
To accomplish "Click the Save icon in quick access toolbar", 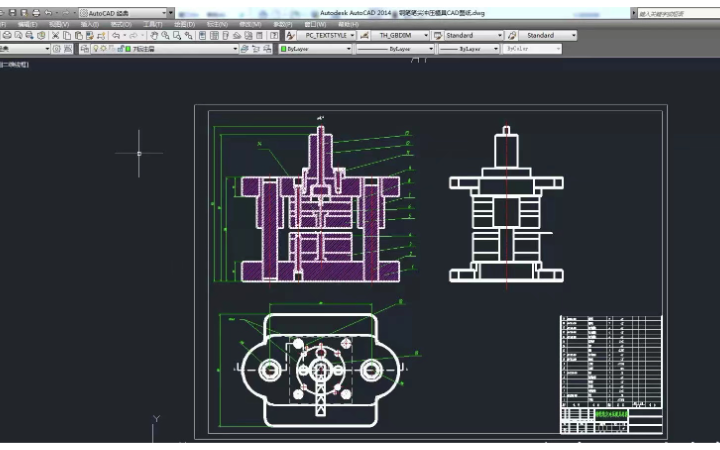I will [x=12, y=13].
